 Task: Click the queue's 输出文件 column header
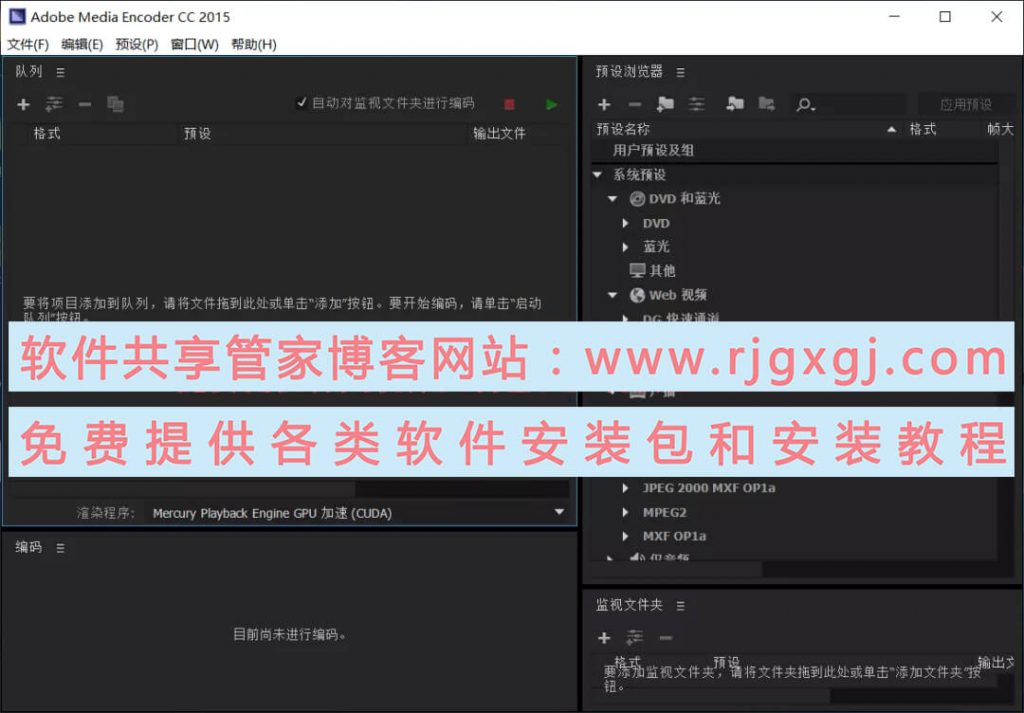coord(499,133)
